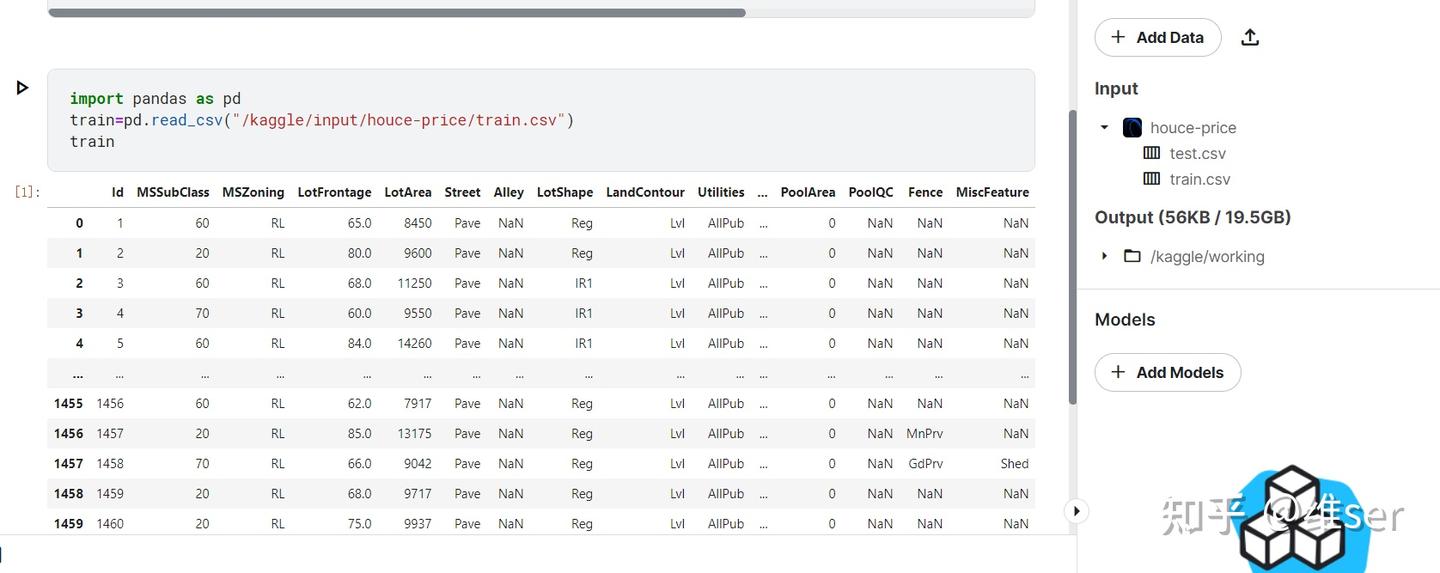Screen dimensions: 1440x573
Task: Expand the /kaggle/working output folder
Action: coord(1105,257)
